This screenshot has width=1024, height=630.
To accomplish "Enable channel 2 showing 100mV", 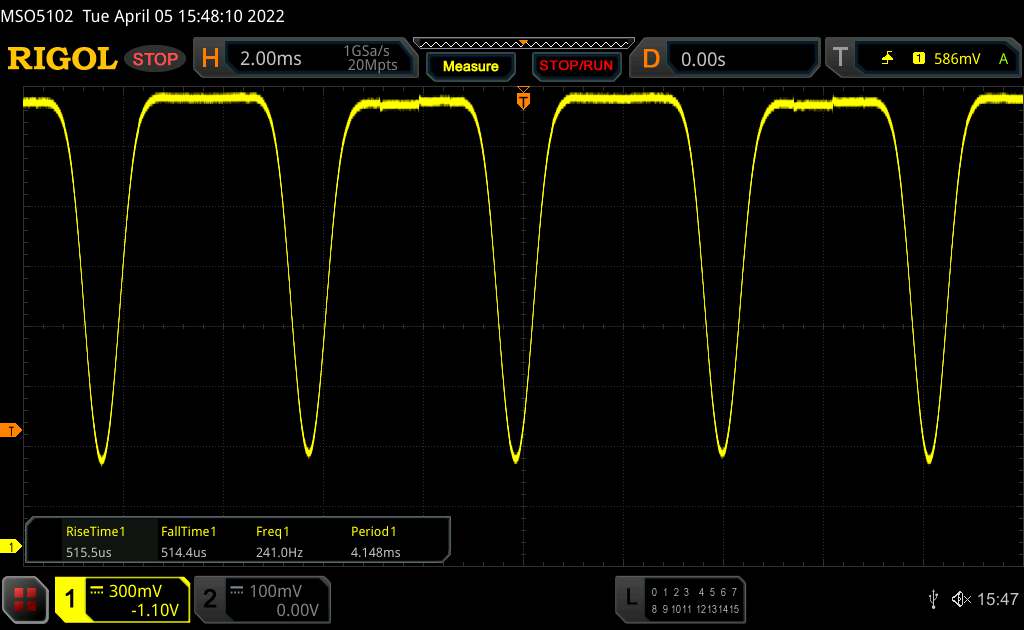I will click(260, 599).
